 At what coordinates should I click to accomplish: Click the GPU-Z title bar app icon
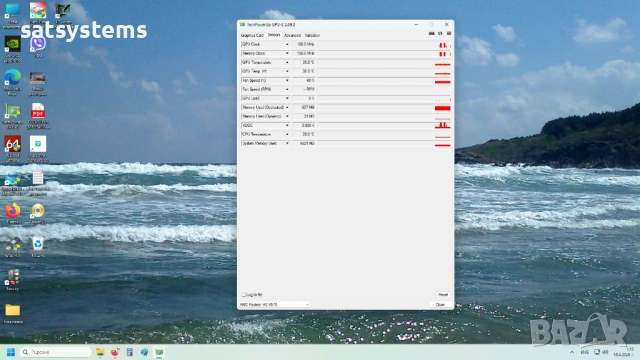(242, 24)
